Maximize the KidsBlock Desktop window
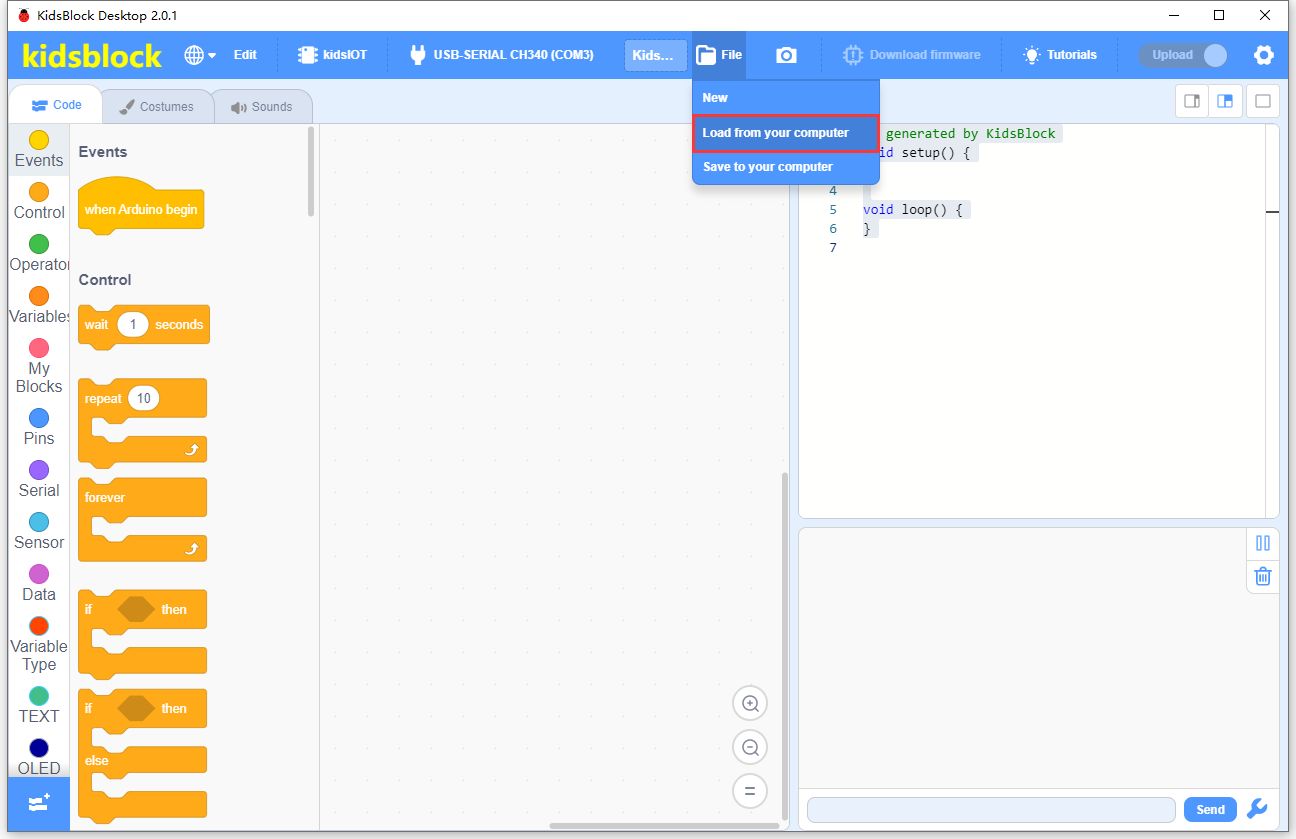 (1219, 15)
